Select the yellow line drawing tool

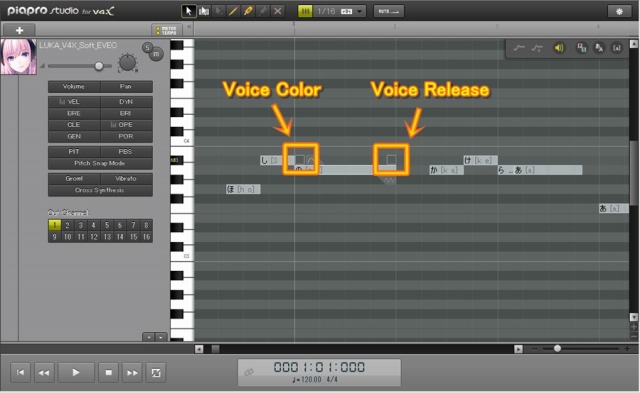coord(233,11)
